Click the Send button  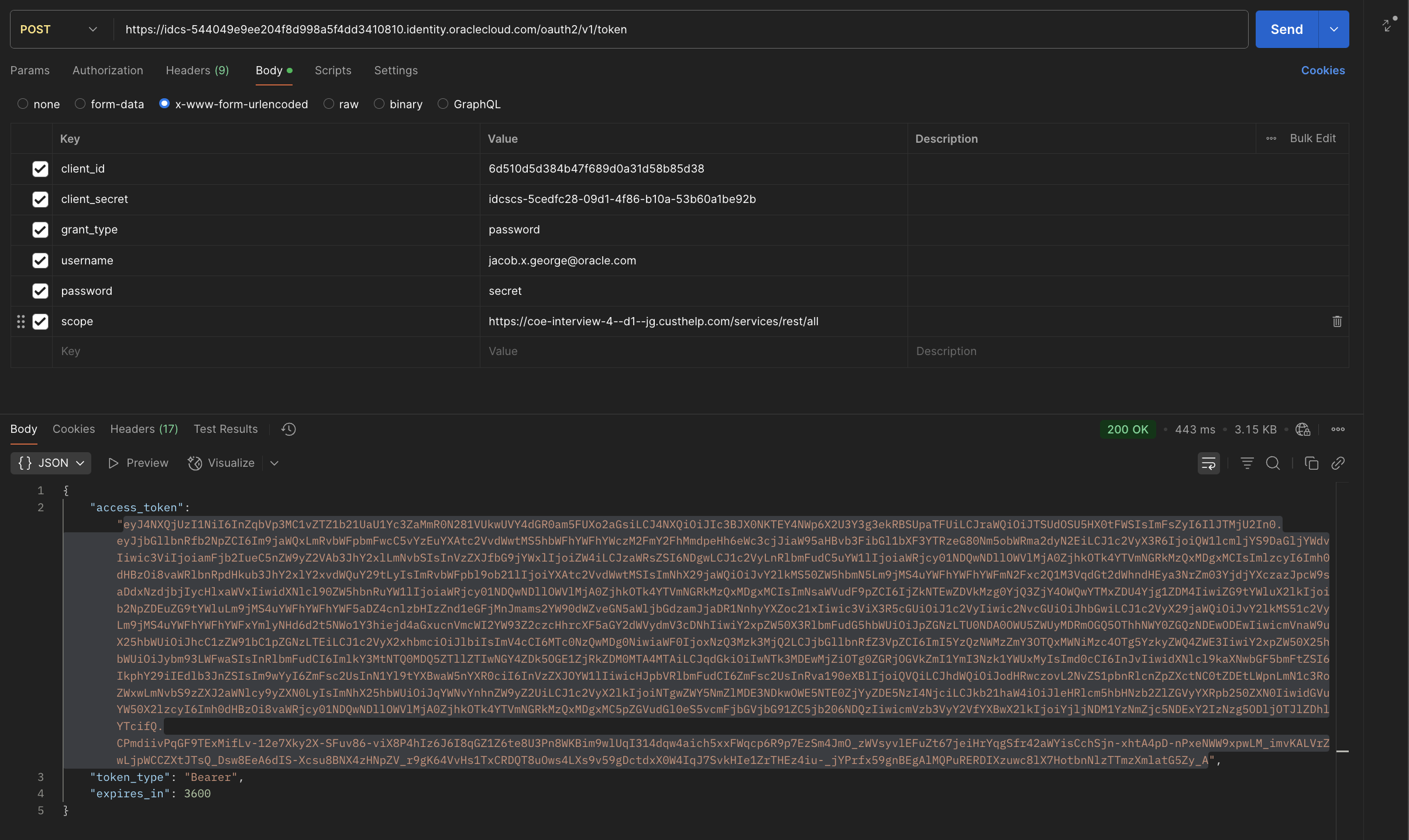[x=1286, y=29]
